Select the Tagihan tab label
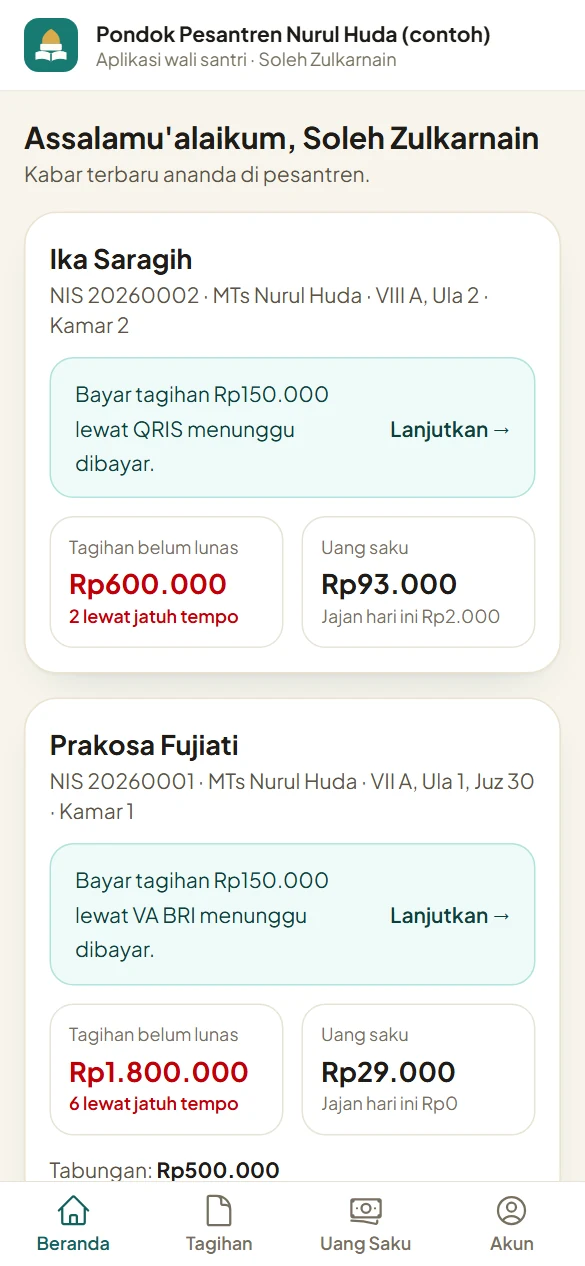Image resolution: width=585 pixels, height=1266 pixels. pyautogui.click(x=219, y=1244)
